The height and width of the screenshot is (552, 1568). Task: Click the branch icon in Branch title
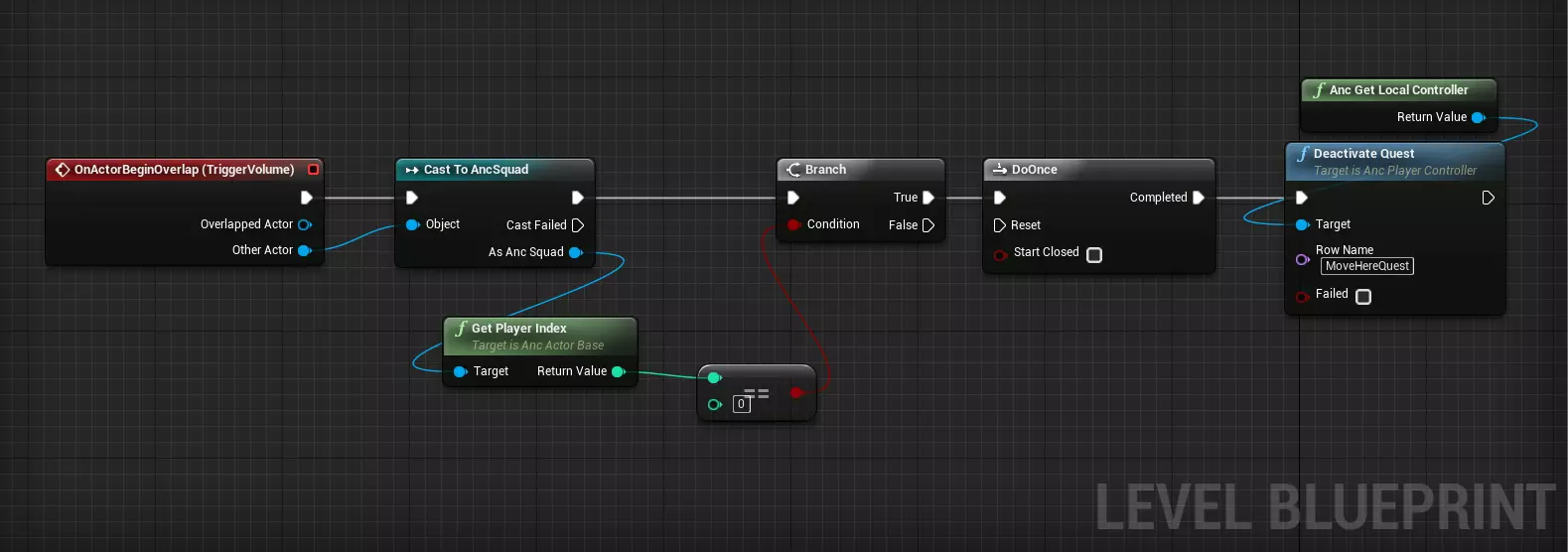coord(793,170)
